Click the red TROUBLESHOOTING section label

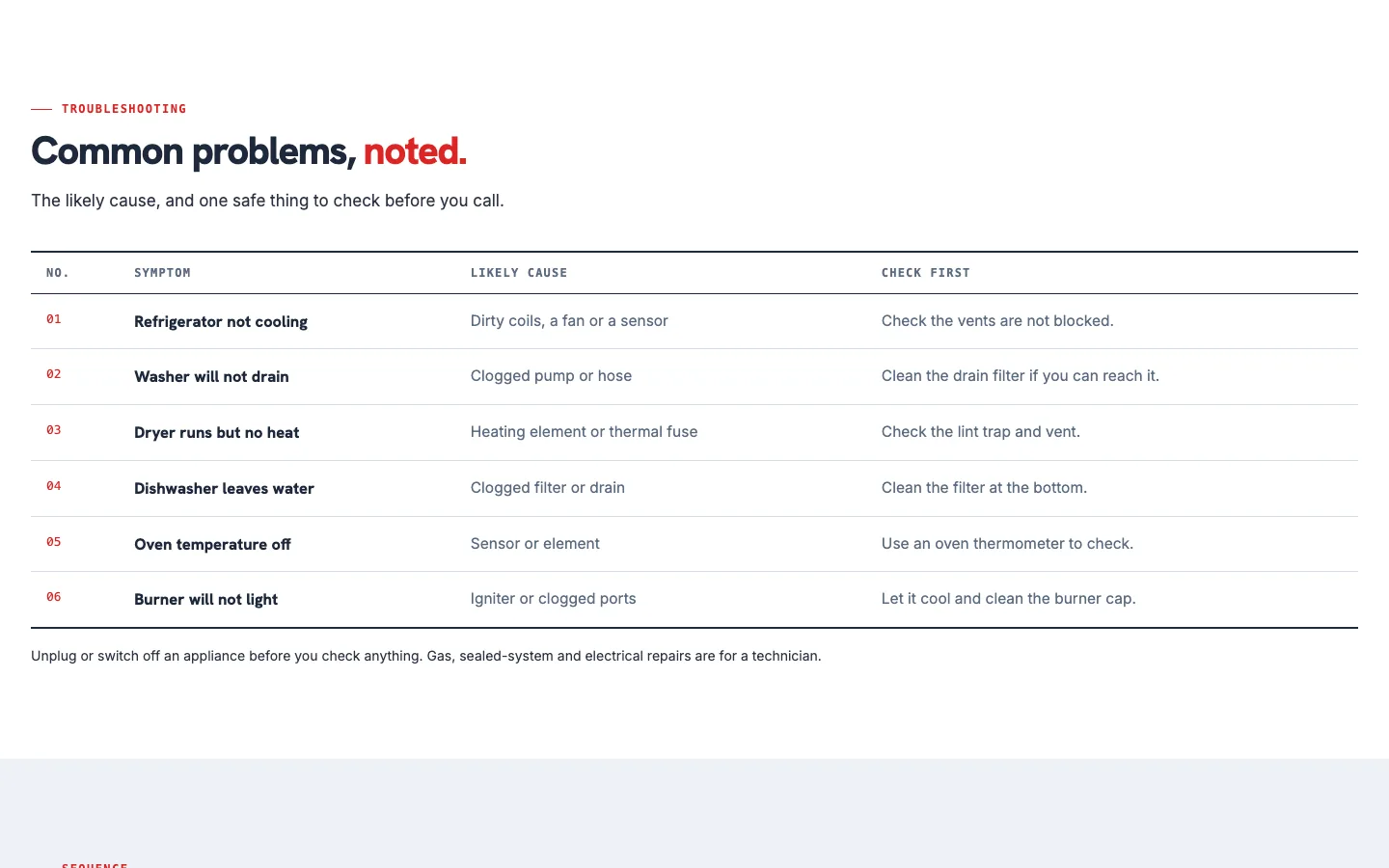click(124, 109)
